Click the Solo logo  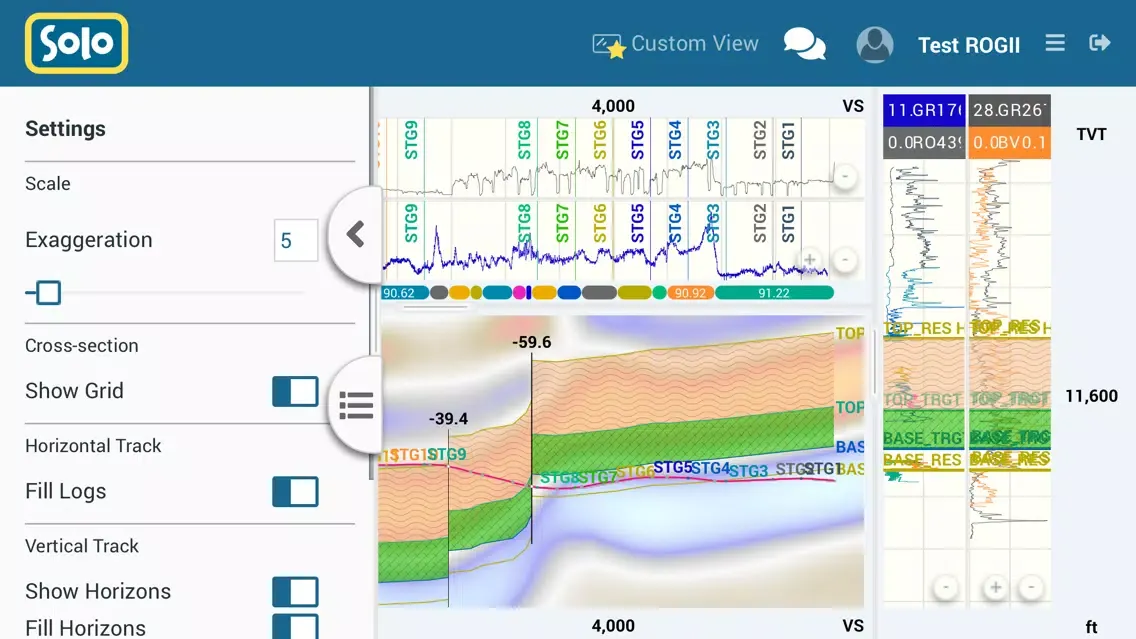pyautogui.click(x=76, y=43)
